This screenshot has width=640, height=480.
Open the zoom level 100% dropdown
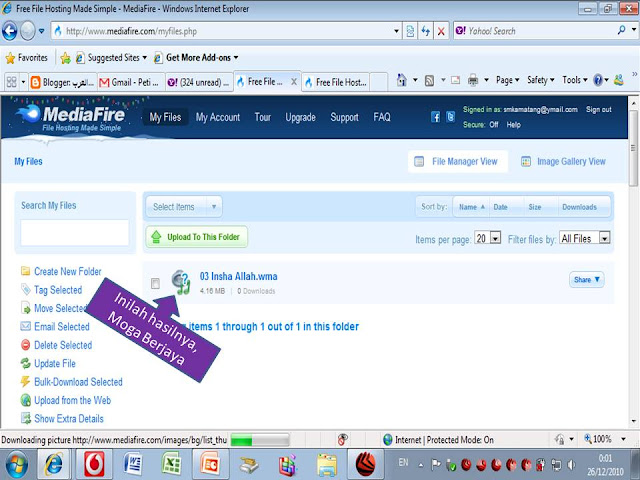click(x=623, y=440)
